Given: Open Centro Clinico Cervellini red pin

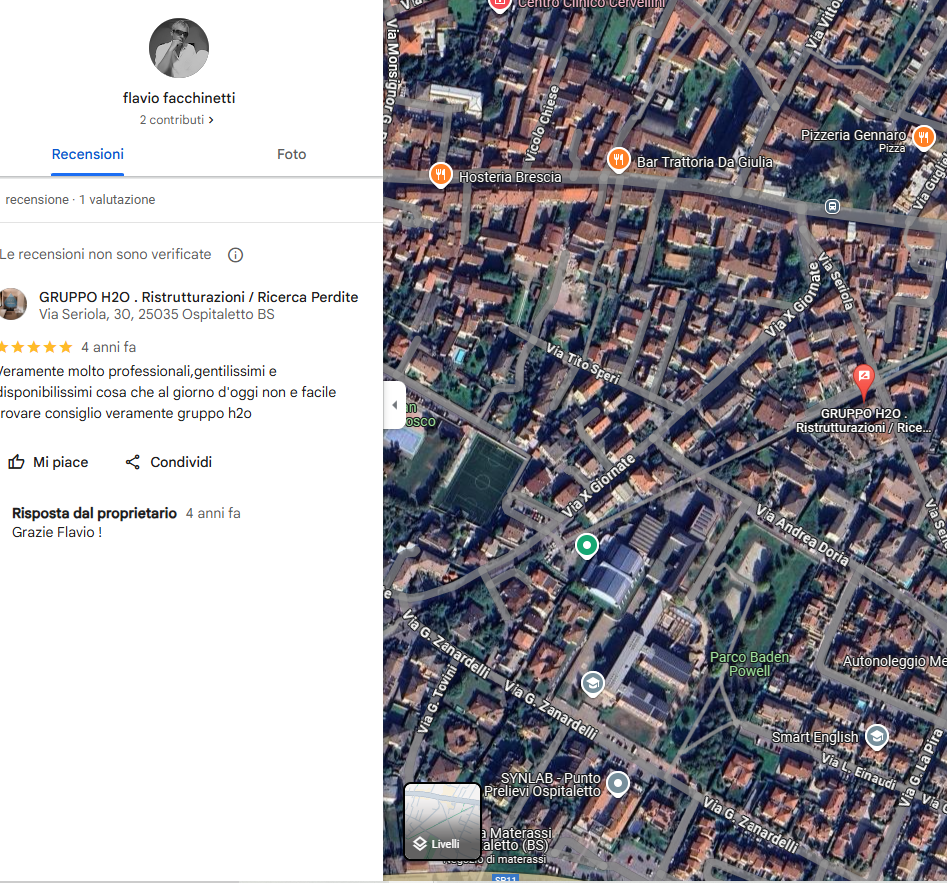Looking at the screenshot, I should tap(499, 5).
